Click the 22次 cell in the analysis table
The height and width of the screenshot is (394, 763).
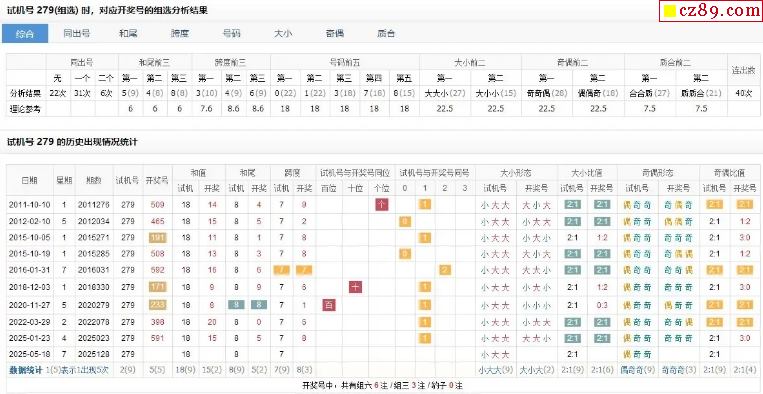[x=58, y=93]
